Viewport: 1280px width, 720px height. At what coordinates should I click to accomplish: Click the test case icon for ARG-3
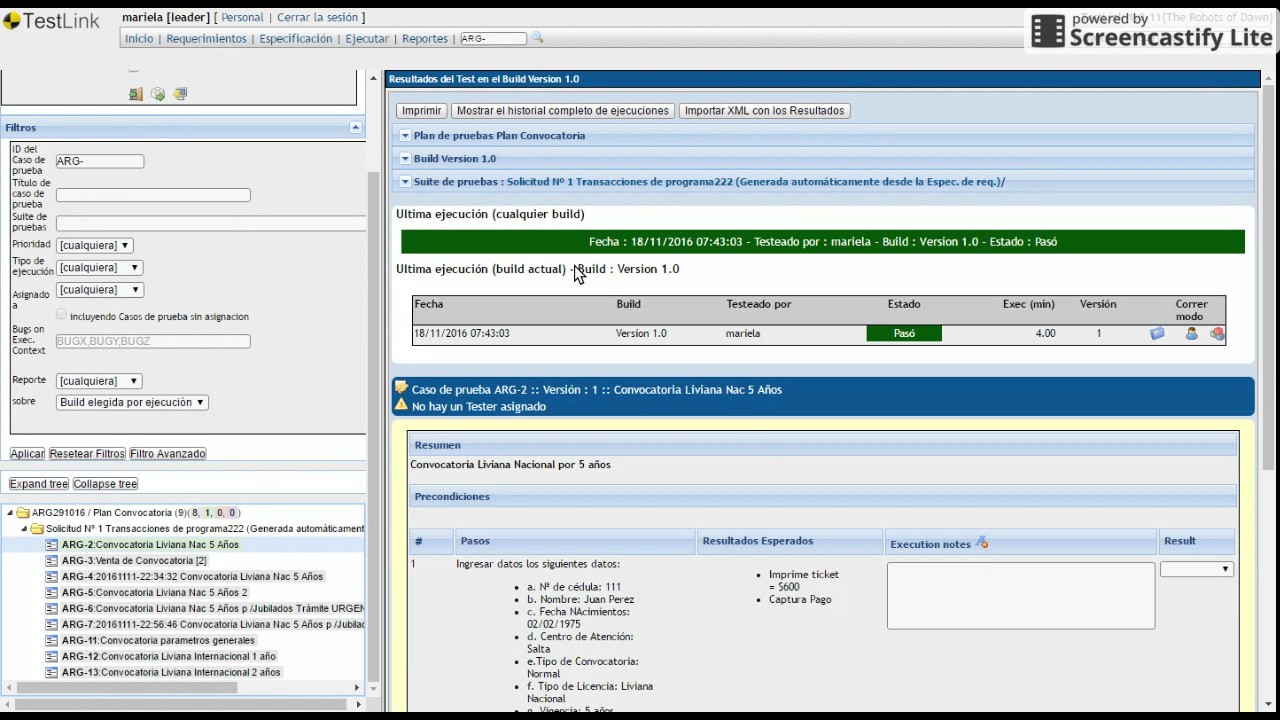click(52, 561)
